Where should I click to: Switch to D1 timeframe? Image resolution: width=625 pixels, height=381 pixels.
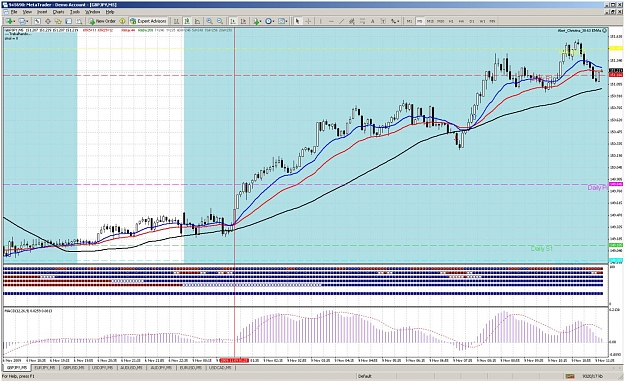pyautogui.click(x=472, y=21)
